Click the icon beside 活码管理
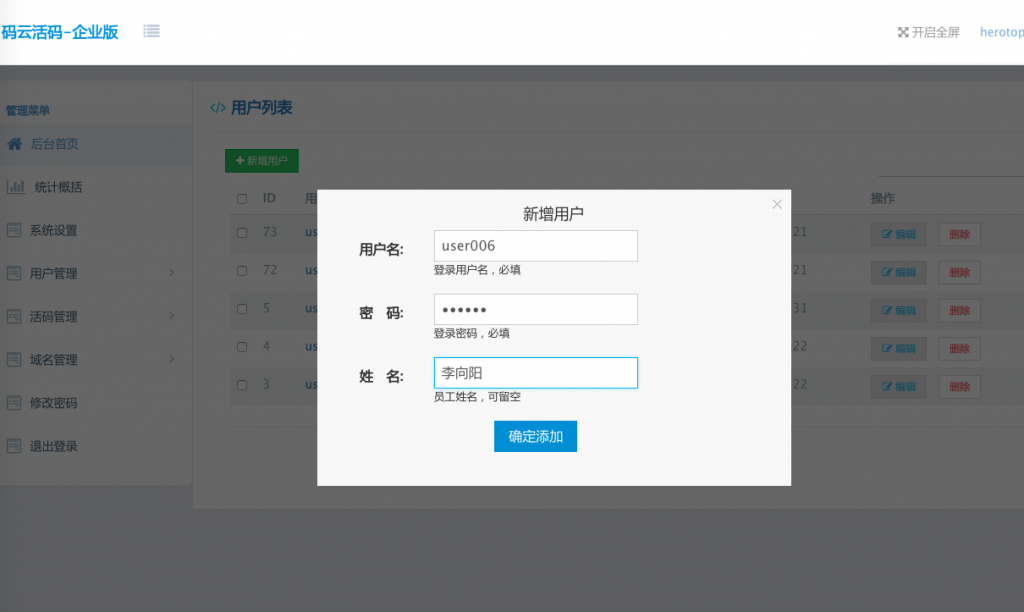The image size is (1024, 612). 14,316
